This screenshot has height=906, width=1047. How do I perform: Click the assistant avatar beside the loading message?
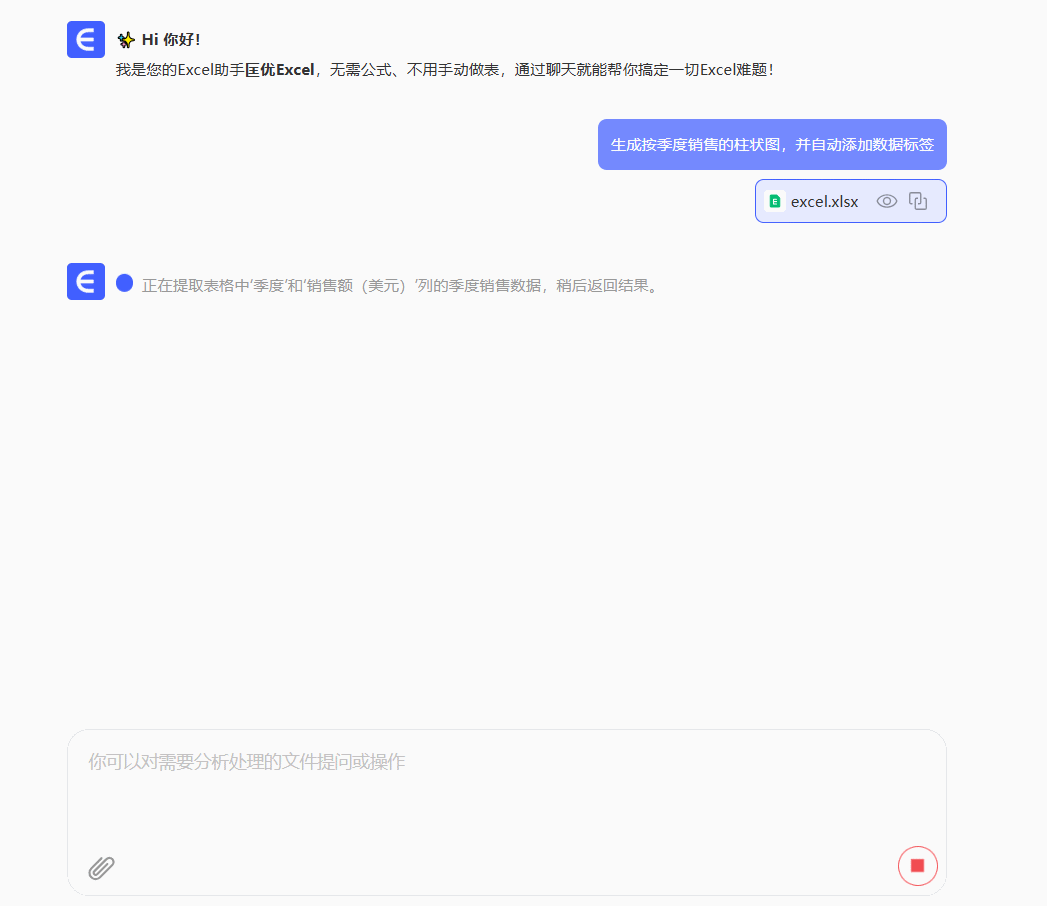coord(86,281)
